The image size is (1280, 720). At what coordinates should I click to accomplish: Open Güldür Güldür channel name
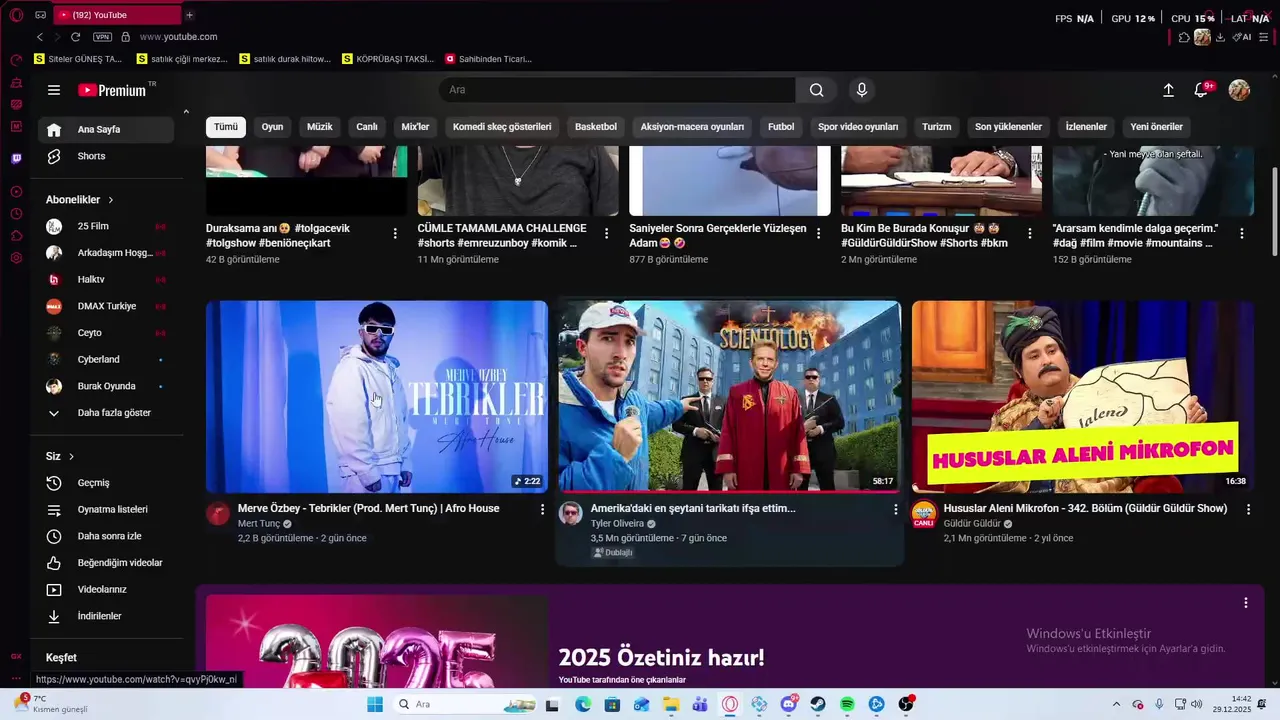[x=972, y=524]
